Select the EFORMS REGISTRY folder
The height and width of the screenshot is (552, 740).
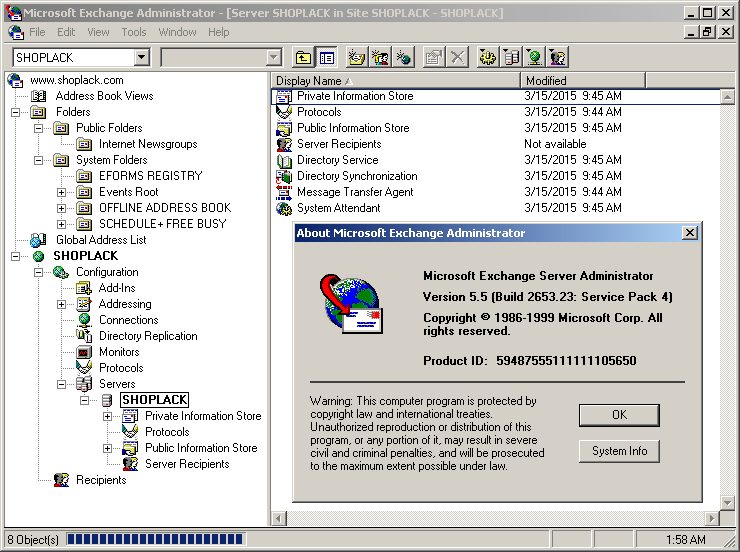(x=151, y=176)
